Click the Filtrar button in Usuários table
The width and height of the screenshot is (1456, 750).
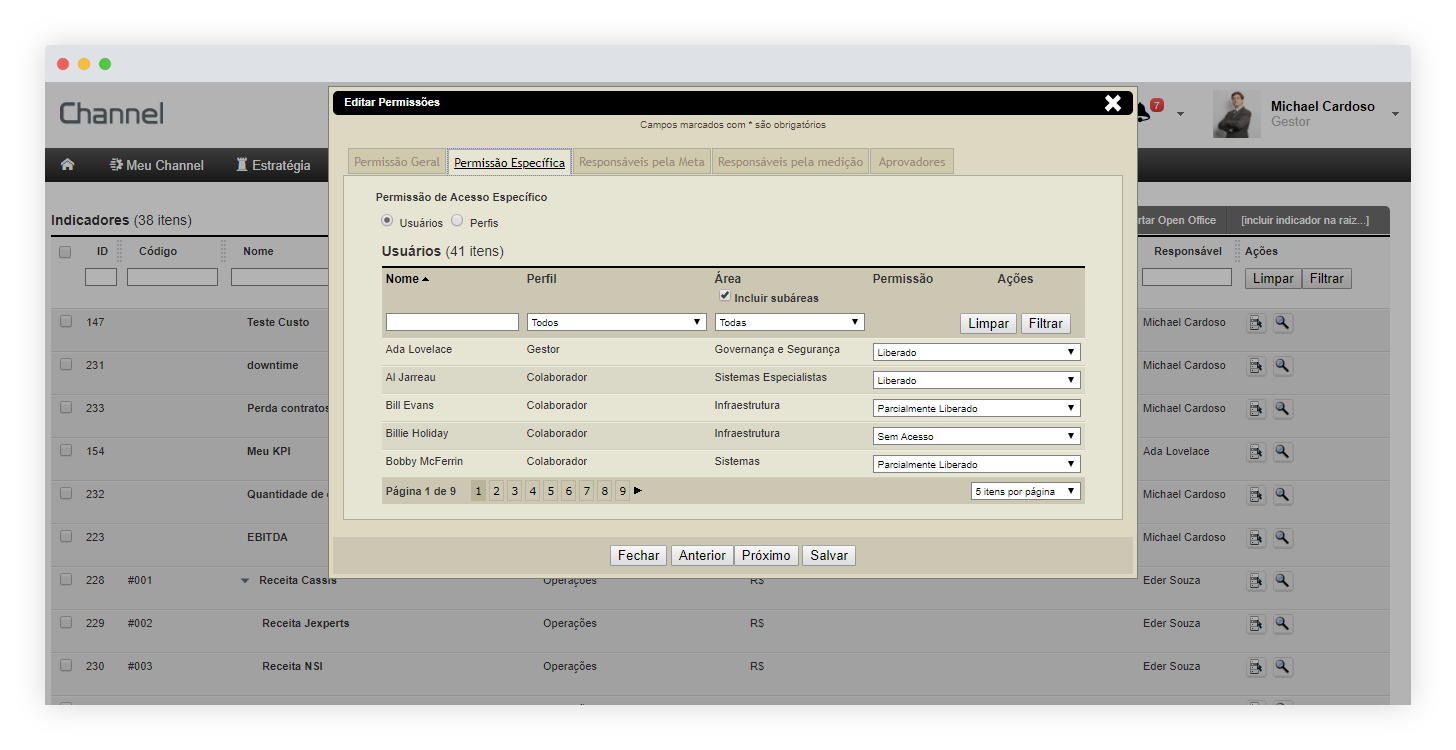coord(1045,324)
